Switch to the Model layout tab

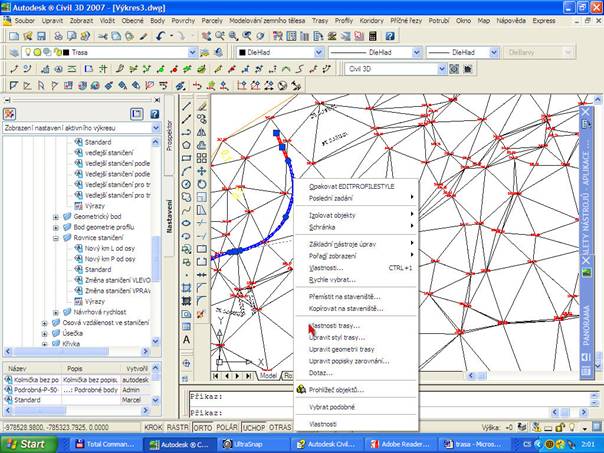(x=268, y=375)
